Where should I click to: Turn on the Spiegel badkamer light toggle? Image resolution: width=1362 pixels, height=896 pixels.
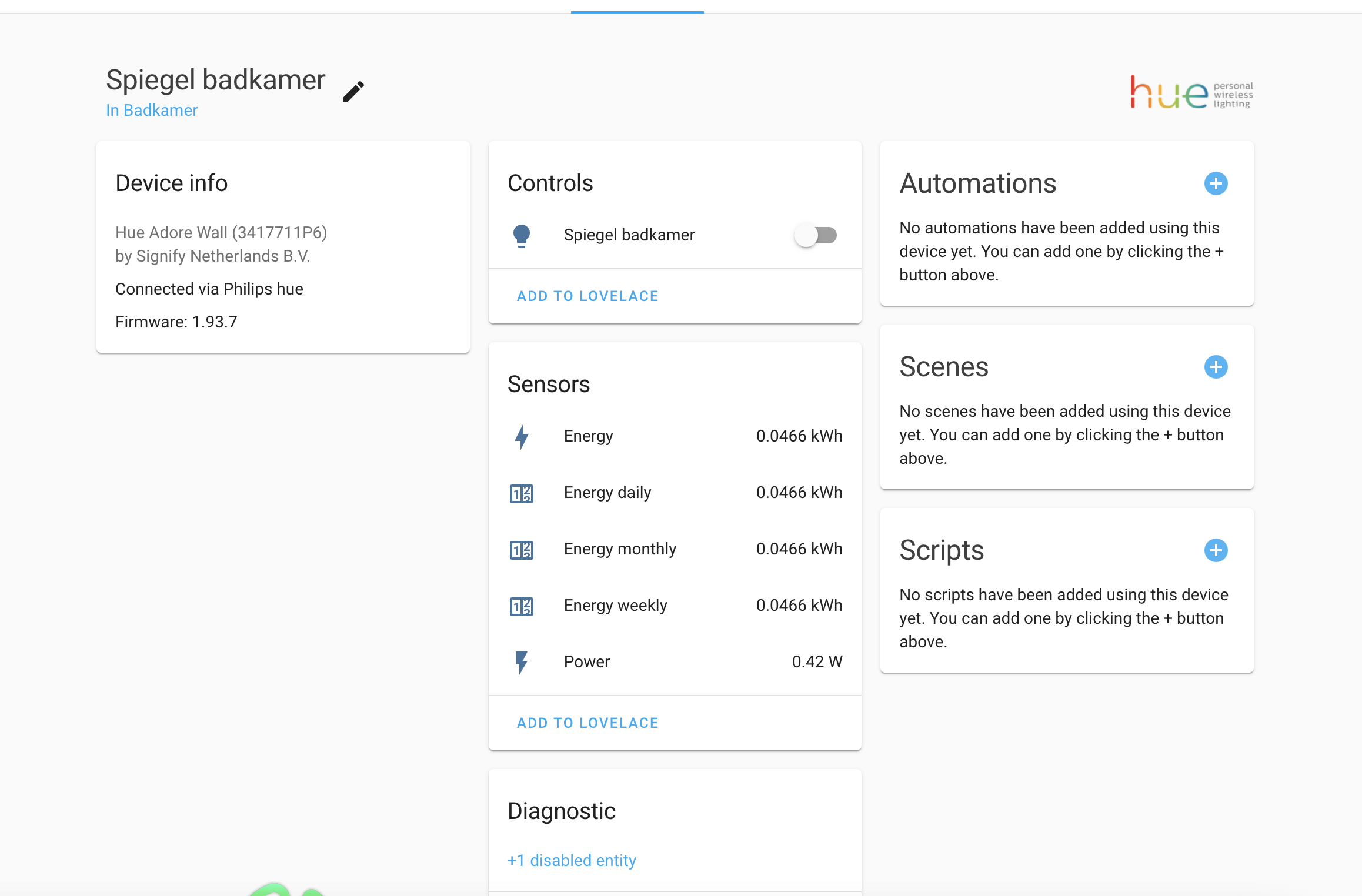816,235
